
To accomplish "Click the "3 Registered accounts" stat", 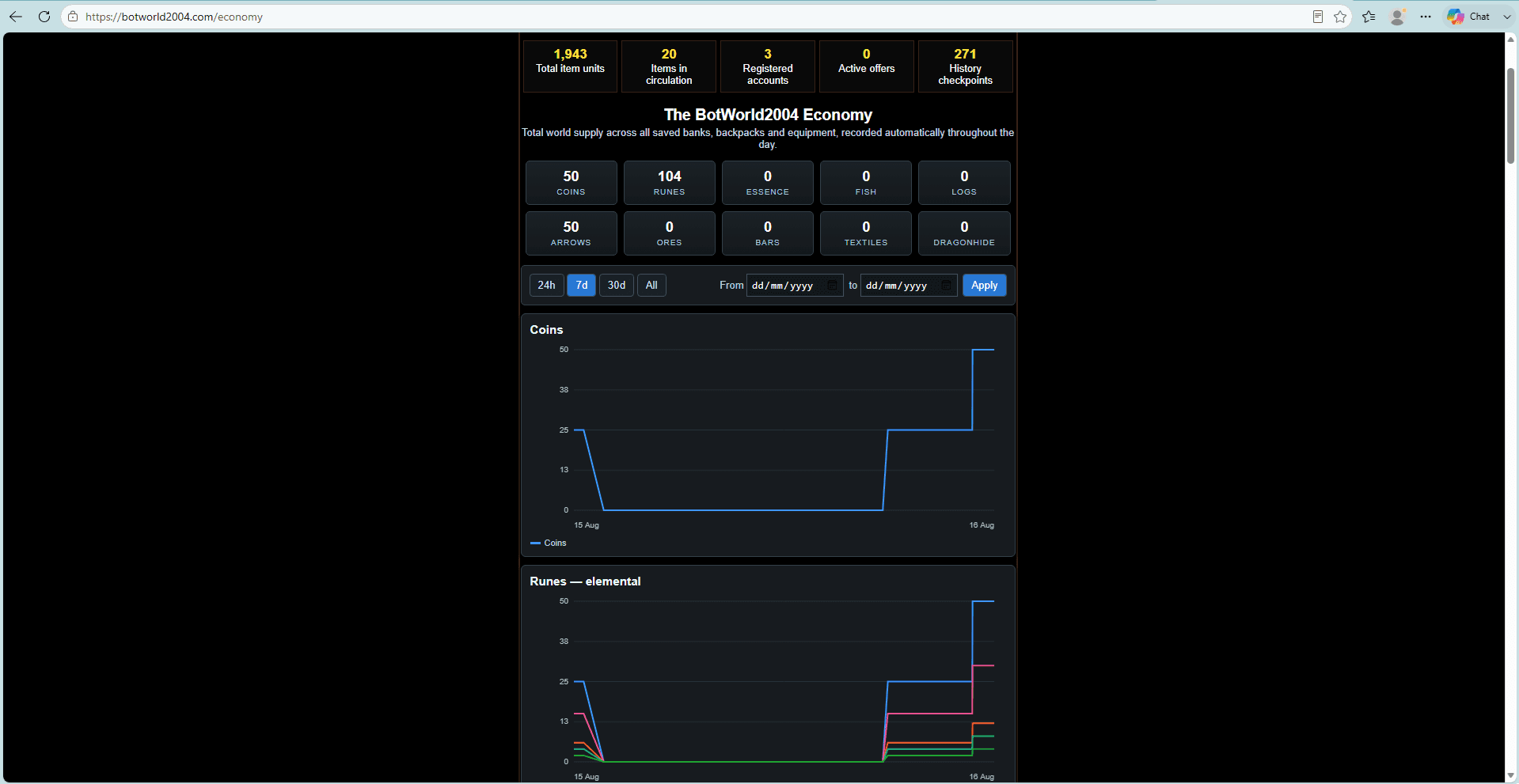I will coord(768,66).
